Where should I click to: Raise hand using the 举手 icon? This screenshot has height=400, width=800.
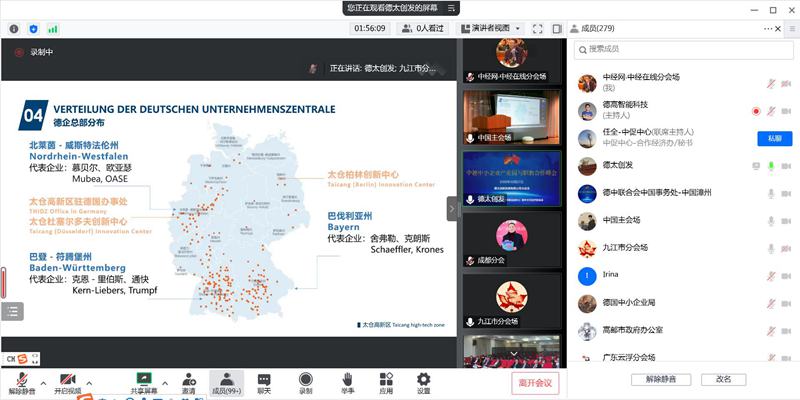click(347, 380)
